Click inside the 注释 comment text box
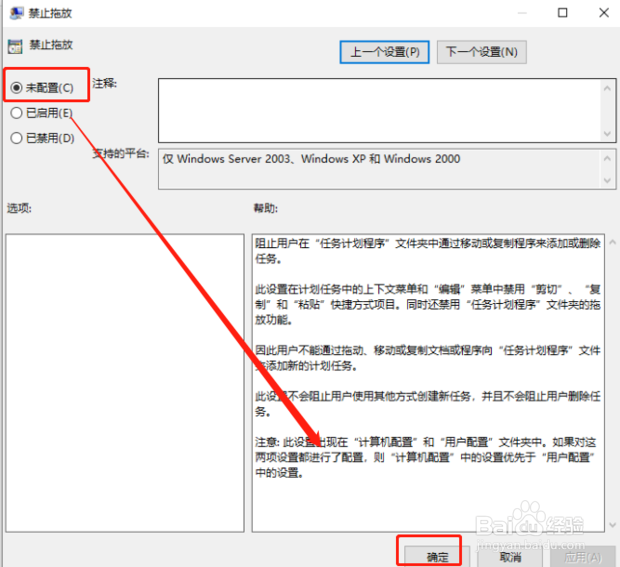Viewport: 620px width, 567px height. [380, 110]
